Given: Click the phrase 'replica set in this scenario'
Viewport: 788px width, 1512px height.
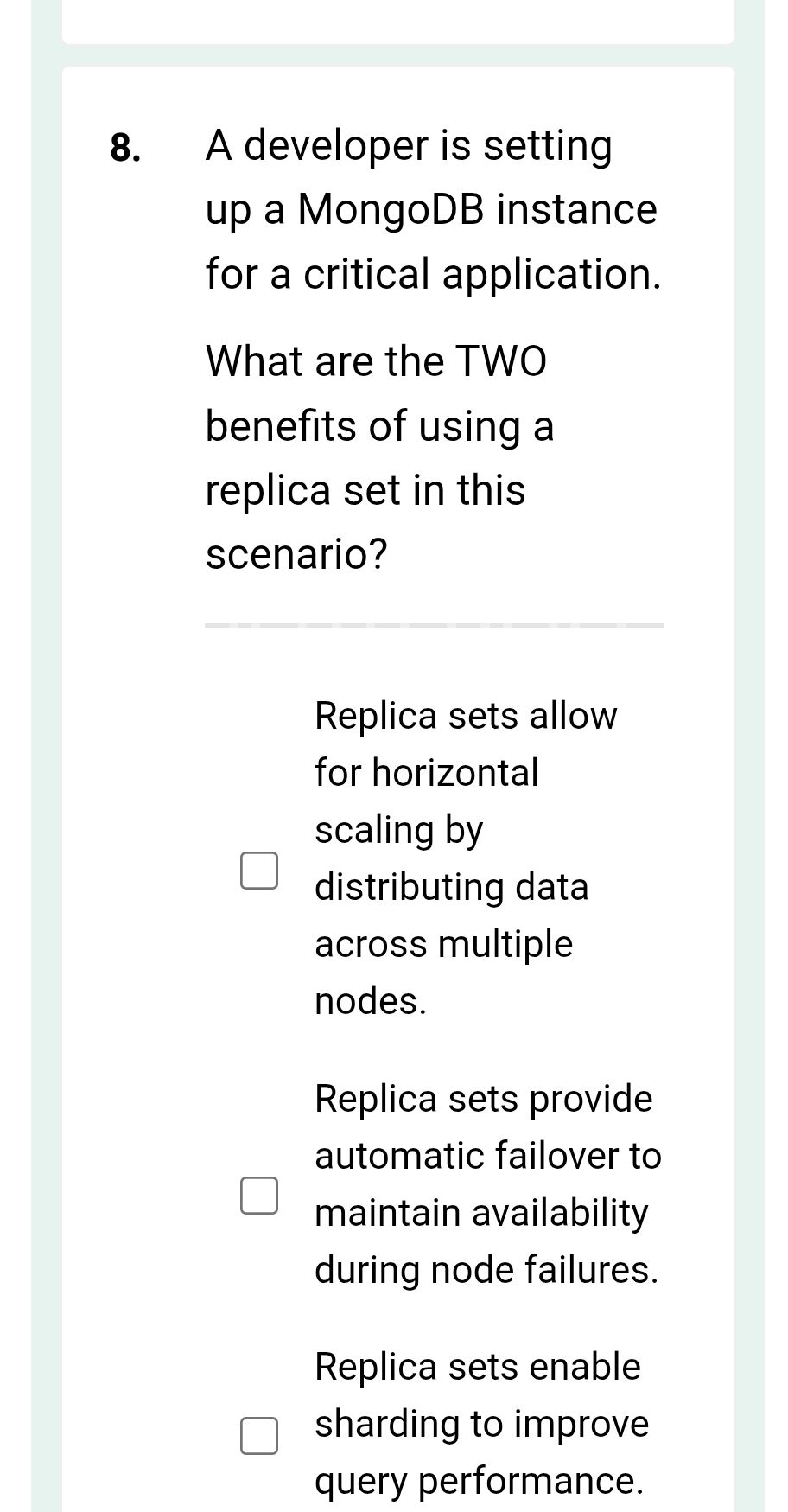Looking at the screenshot, I should coord(365,490).
